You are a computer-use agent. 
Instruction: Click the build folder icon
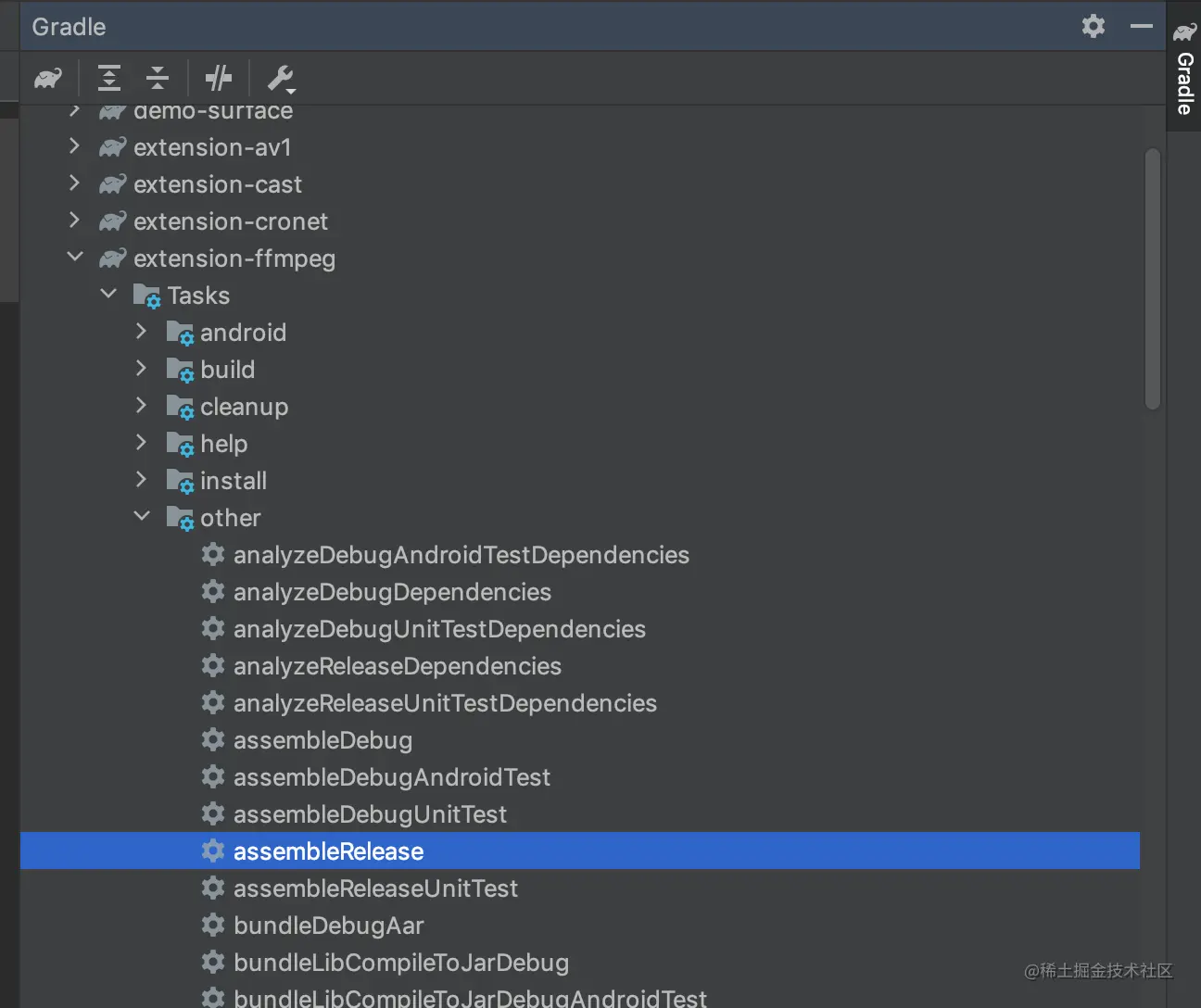click(x=181, y=370)
